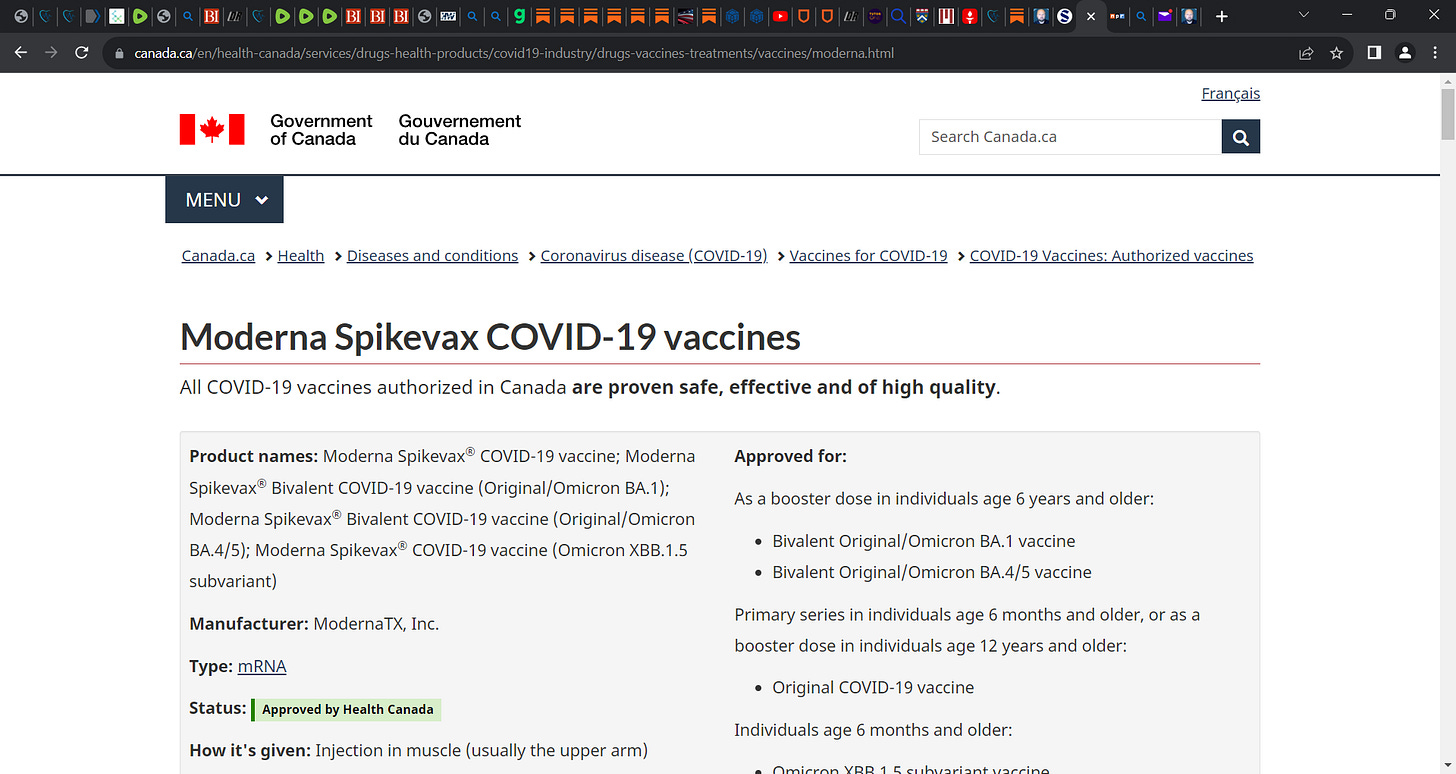
Task: Click the page vertical scrollbar thumb
Action: (x=1447, y=115)
